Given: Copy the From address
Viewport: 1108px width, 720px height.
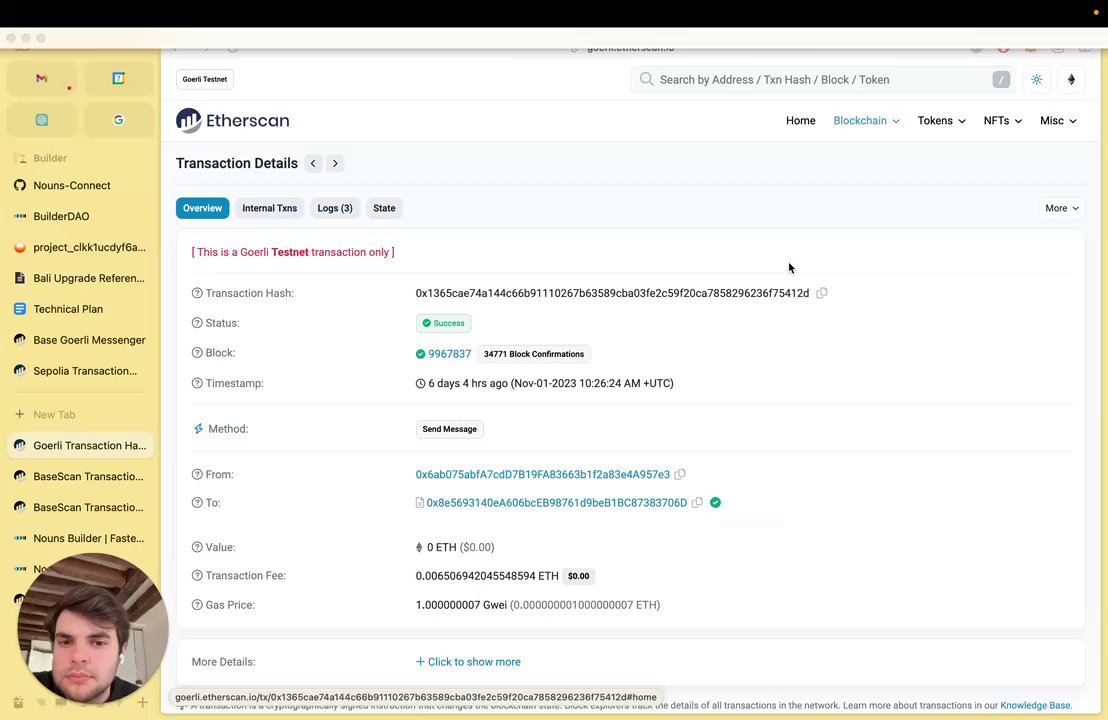Looking at the screenshot, I should coord(680,474).
